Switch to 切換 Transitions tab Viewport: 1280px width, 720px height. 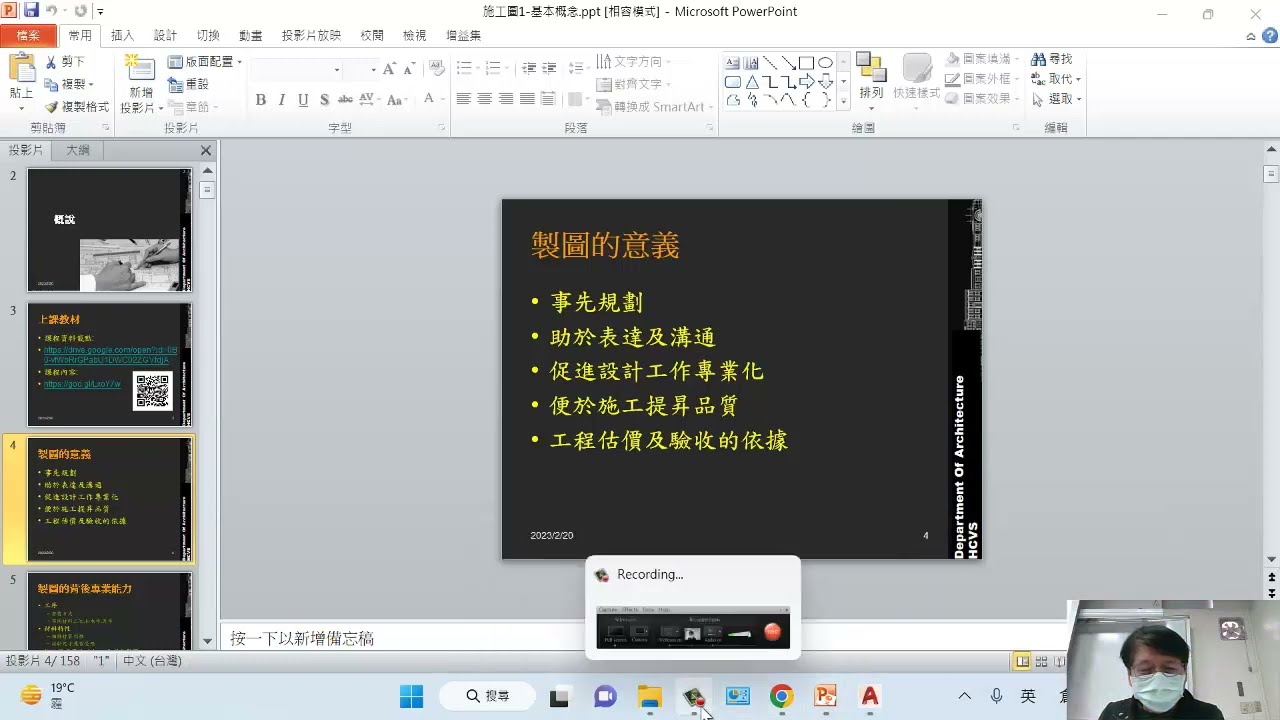(x=208, y=36)
